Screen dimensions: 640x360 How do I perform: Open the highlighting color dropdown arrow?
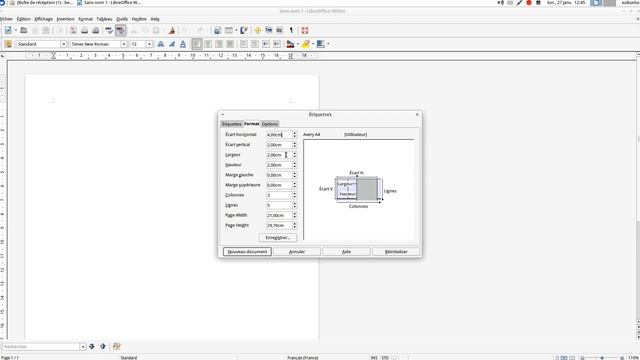tap(313, 44)
